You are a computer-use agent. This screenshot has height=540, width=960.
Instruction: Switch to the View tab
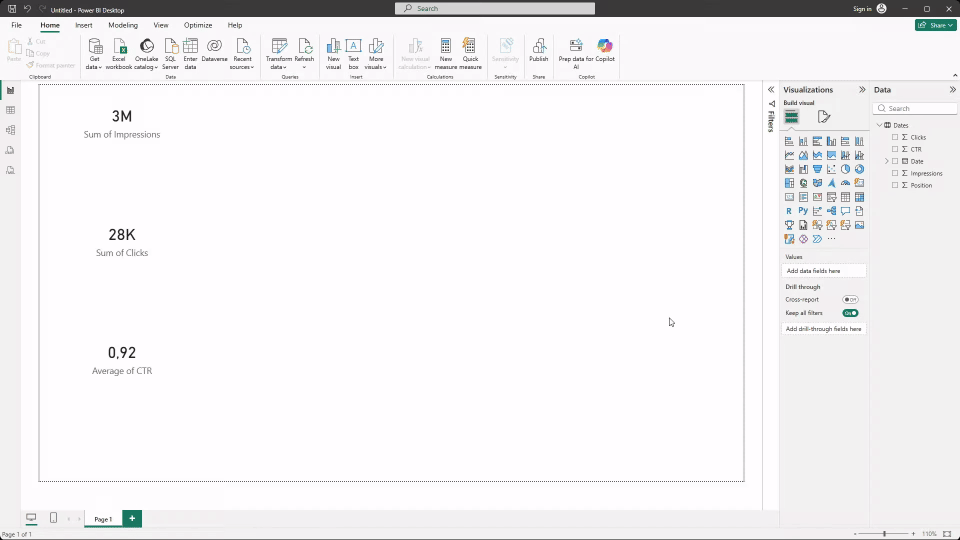tap(161, 25)
